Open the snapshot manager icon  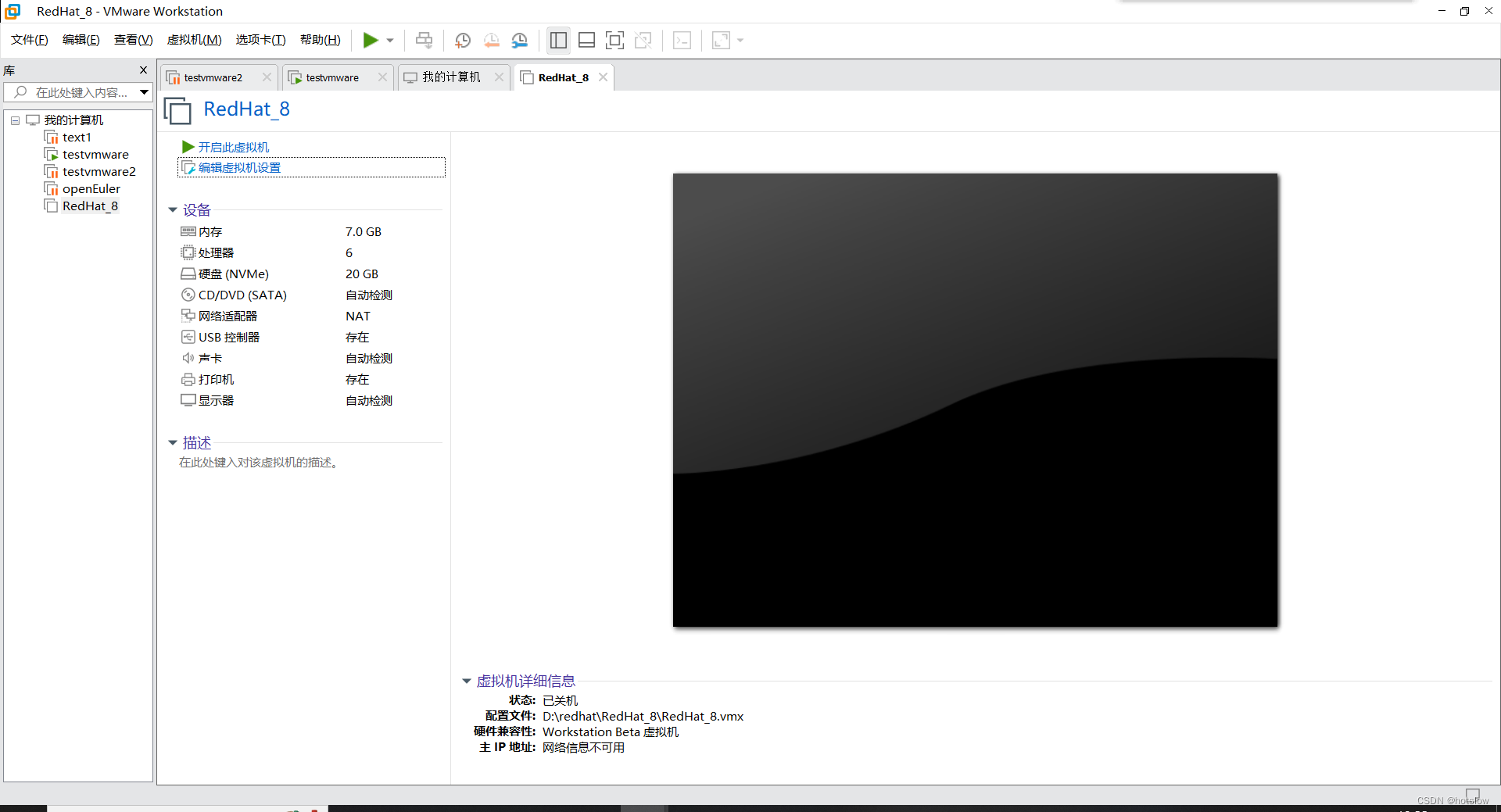[x=520, y=41]
